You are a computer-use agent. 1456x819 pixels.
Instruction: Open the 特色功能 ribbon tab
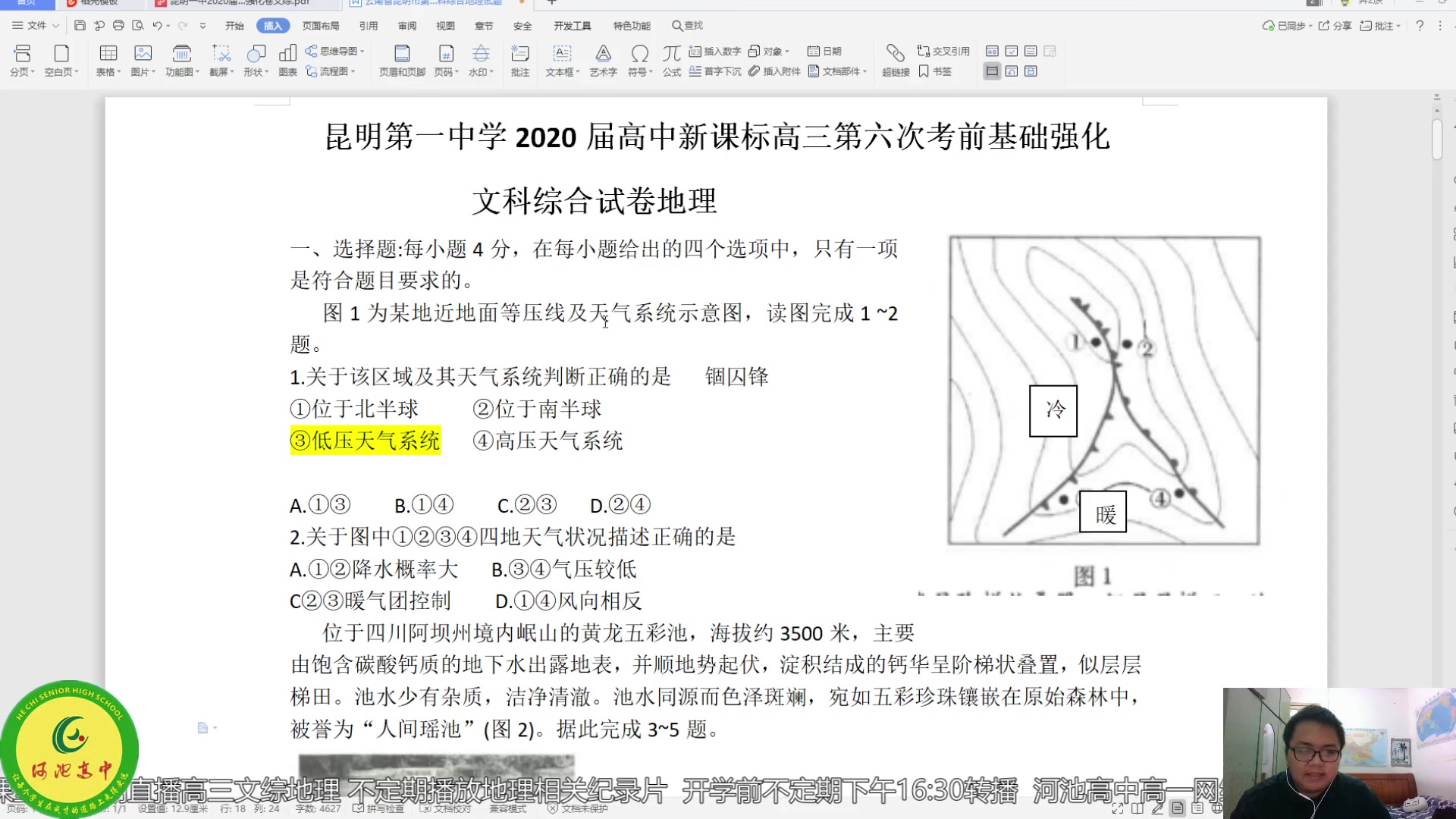coord(632,26)
